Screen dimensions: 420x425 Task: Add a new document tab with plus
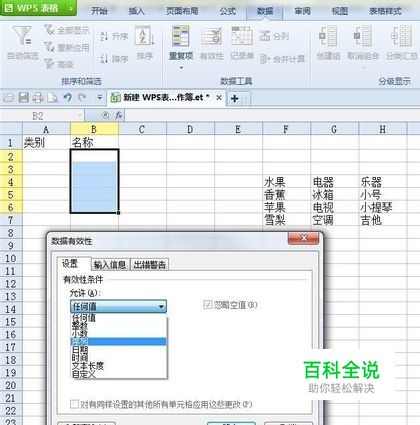234,98
